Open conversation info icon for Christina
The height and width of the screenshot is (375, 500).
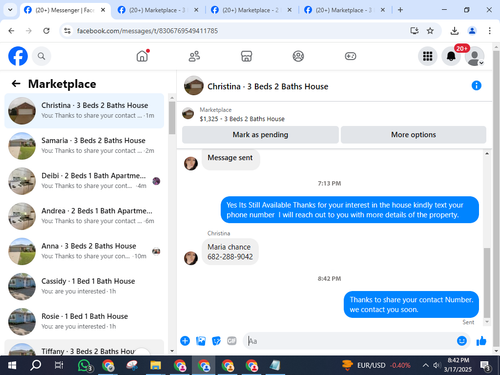[476, 86]
